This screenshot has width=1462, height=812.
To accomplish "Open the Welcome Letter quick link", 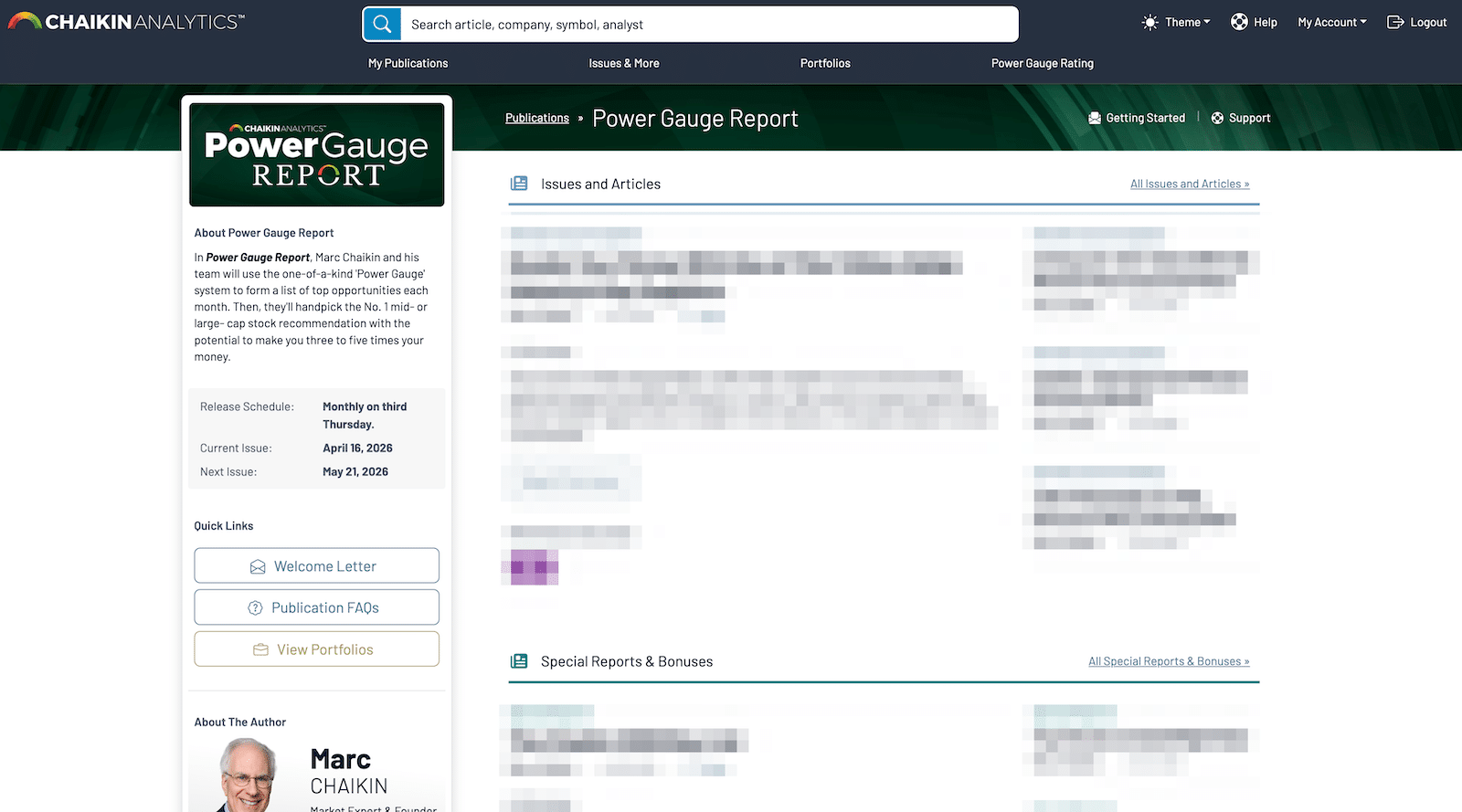I will [316, 566].
